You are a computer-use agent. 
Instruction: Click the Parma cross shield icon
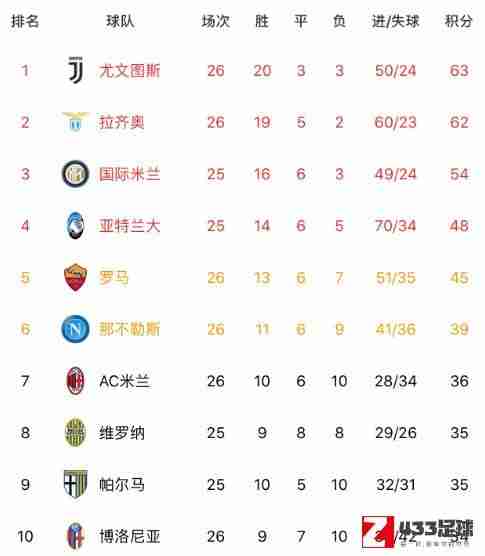76,484
